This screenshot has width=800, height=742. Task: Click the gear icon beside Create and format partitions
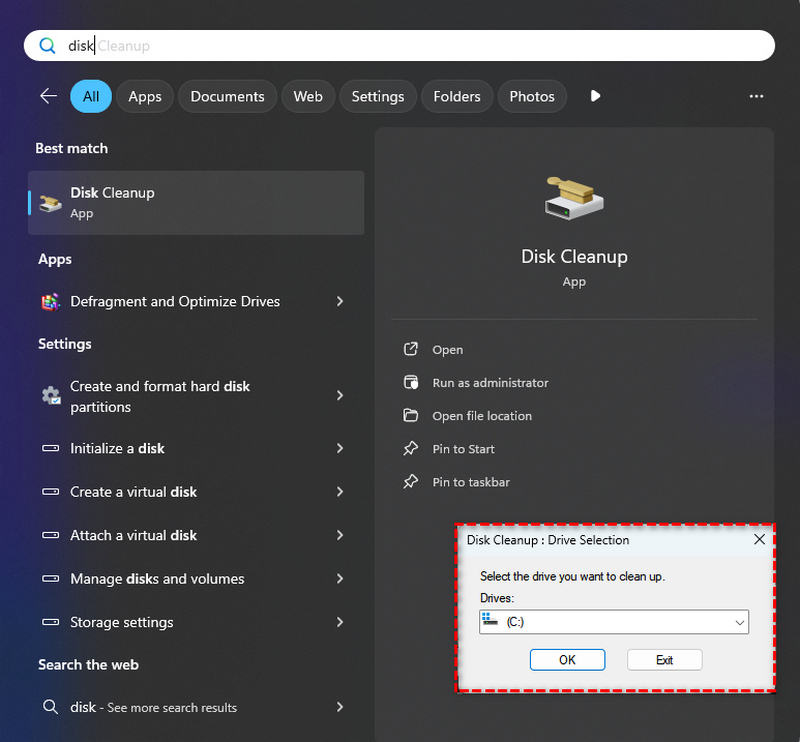point(51,395)
